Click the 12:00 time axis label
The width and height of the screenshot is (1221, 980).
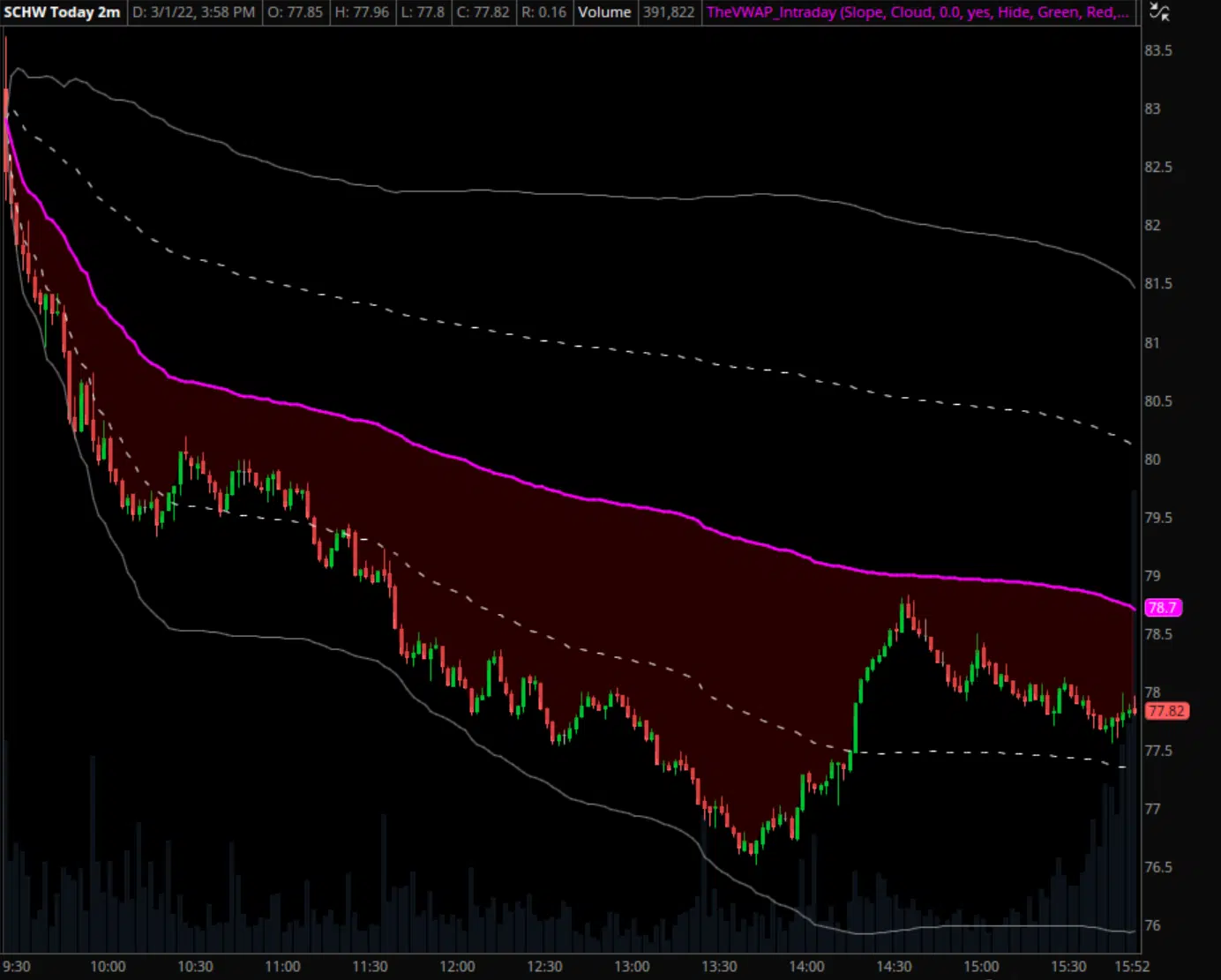tap(457, 966)
